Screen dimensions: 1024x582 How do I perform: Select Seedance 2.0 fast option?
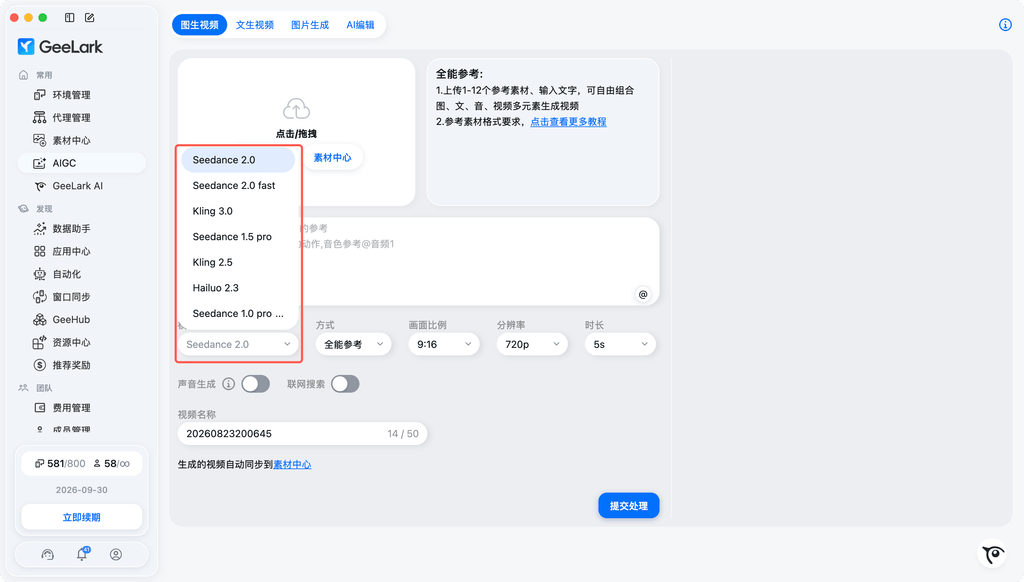coord(238,186)
